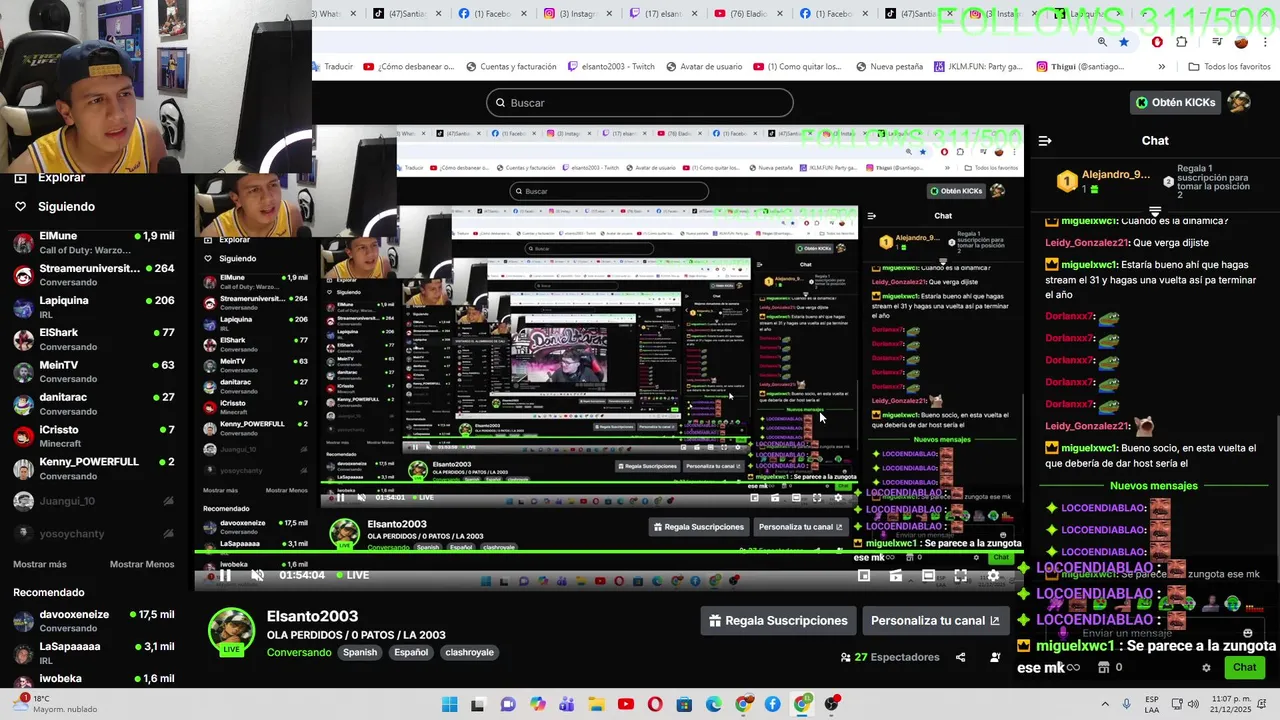This screenshot has width=1280, height=720.
Task: Open Conversando category link
Action: coord(299,652)
